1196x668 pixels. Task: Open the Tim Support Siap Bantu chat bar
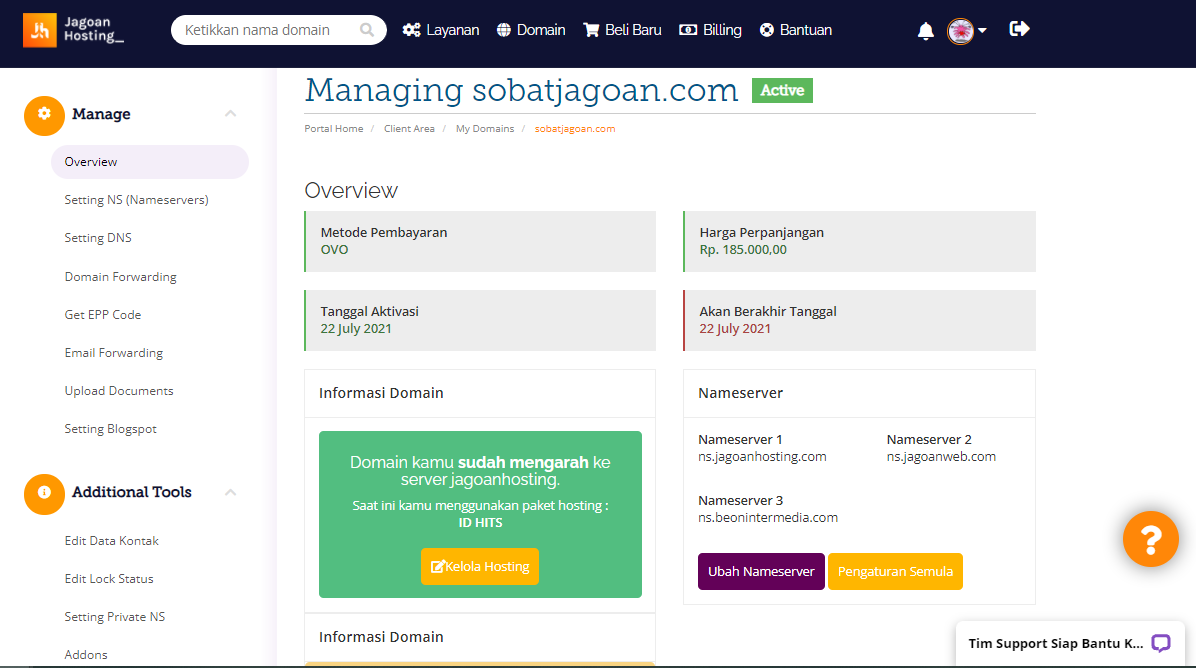[x=1070, y=644]
